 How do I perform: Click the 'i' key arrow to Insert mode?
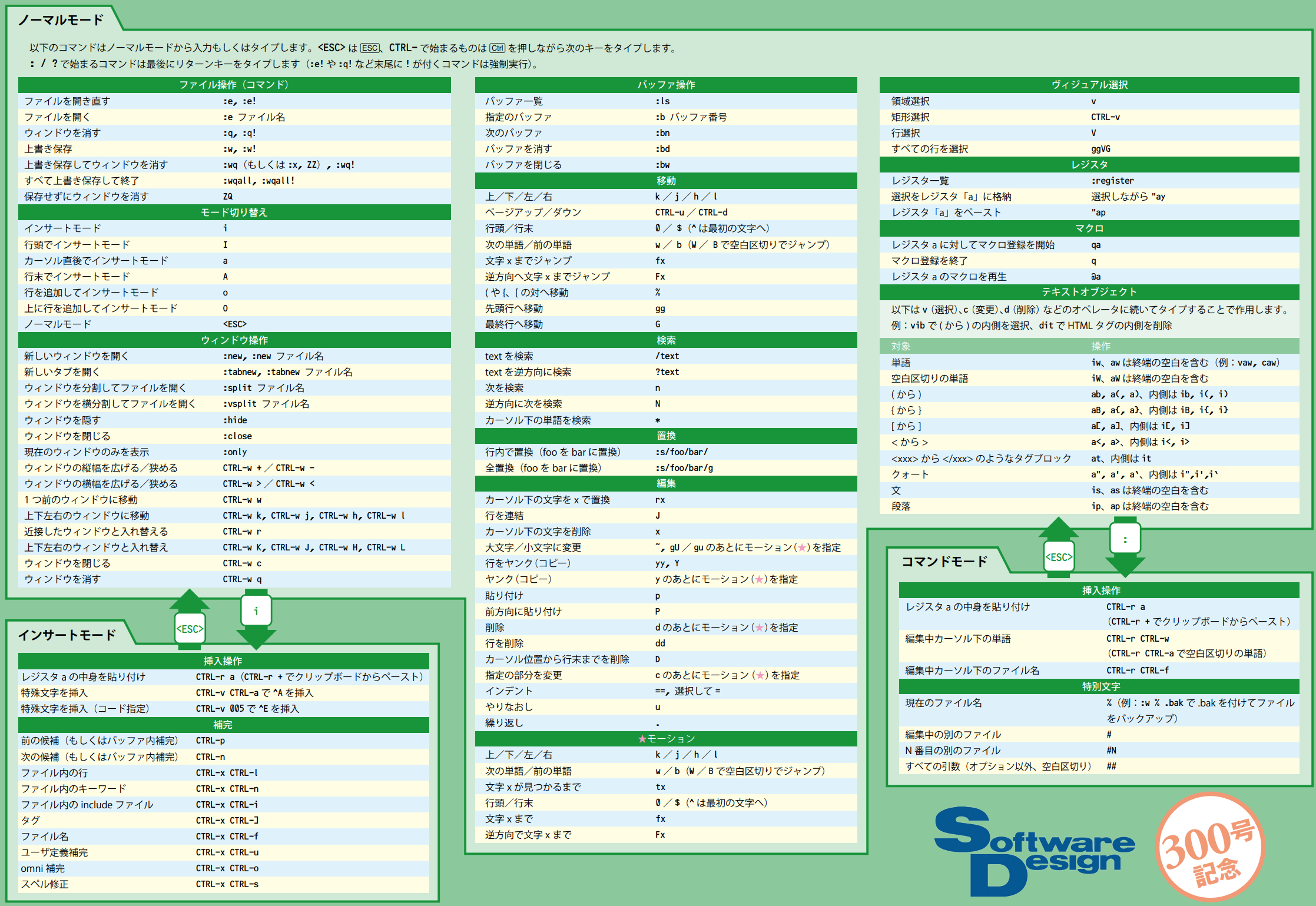tap(256, 611)
